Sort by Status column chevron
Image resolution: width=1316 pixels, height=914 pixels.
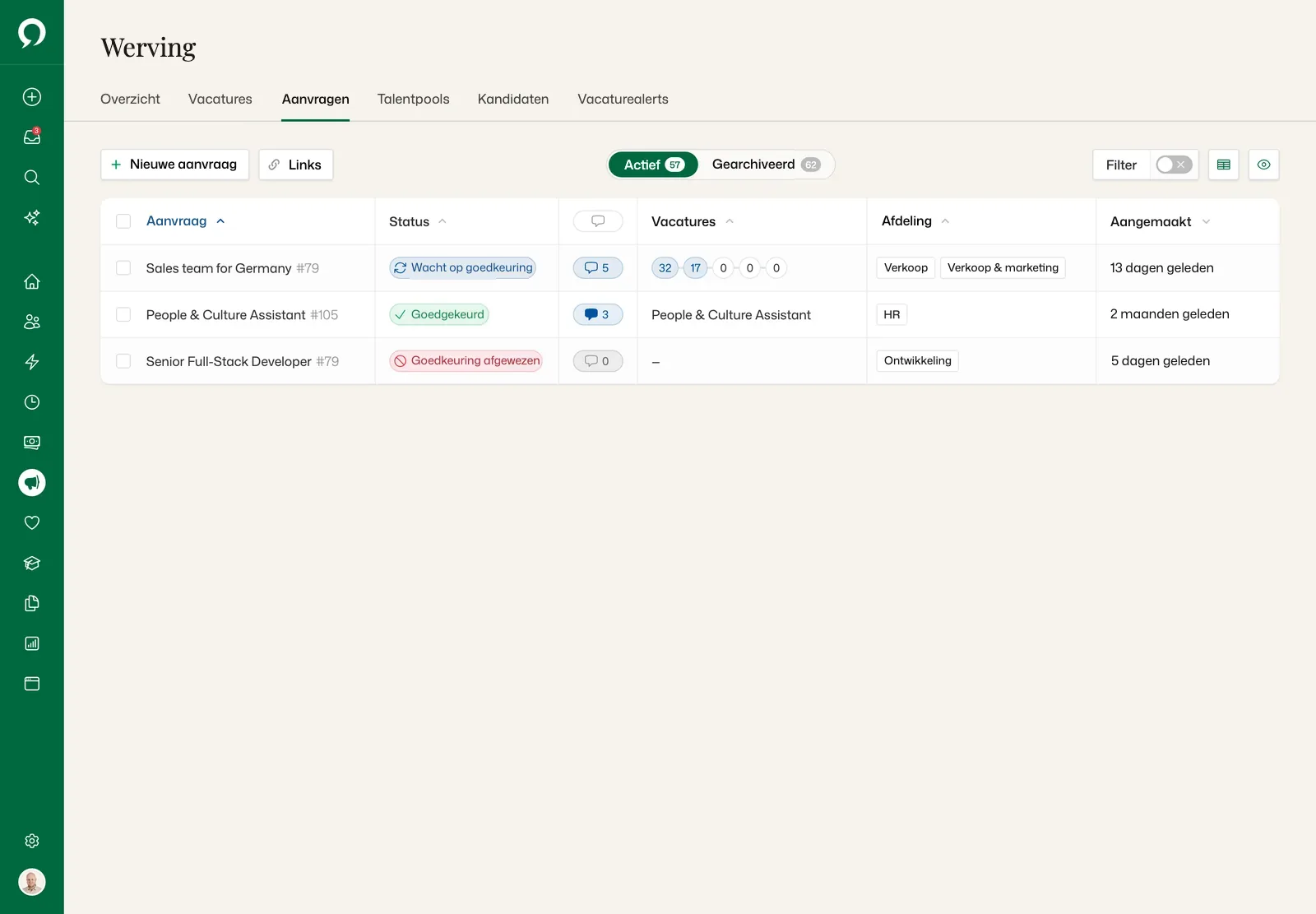443,221
